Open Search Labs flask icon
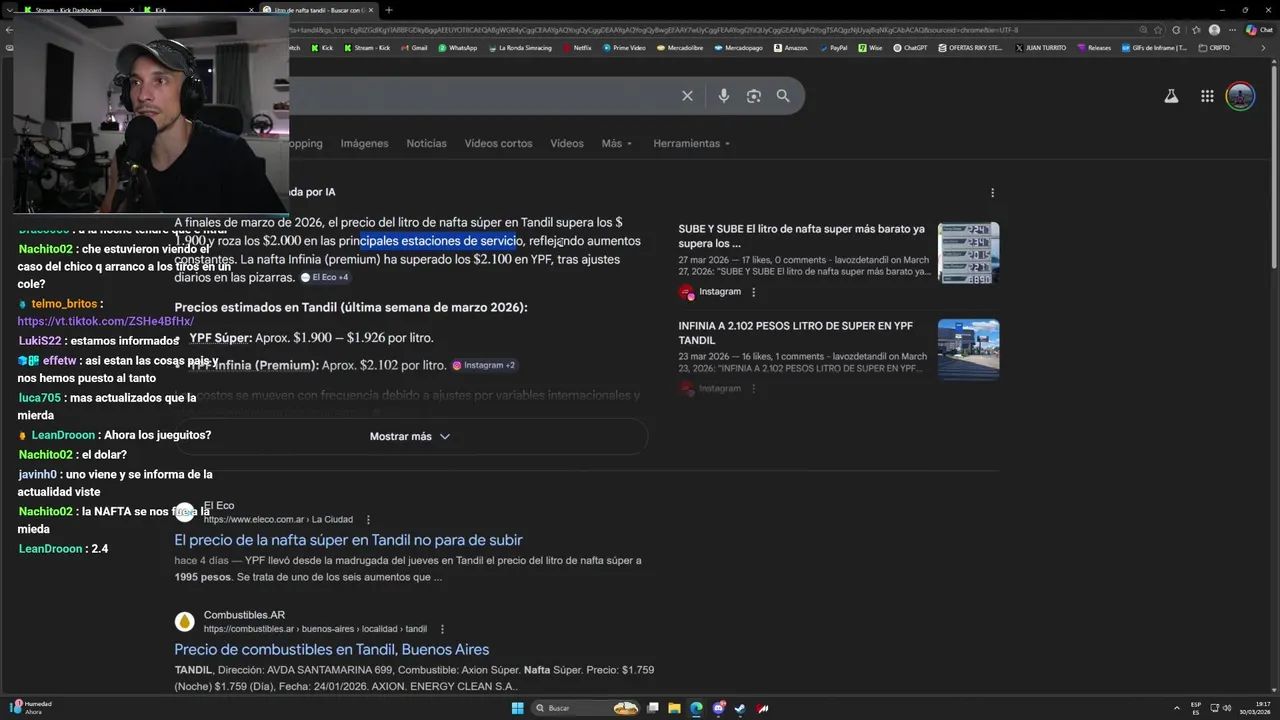Viewport: 1280px width, 720px height. [1171, 96]
